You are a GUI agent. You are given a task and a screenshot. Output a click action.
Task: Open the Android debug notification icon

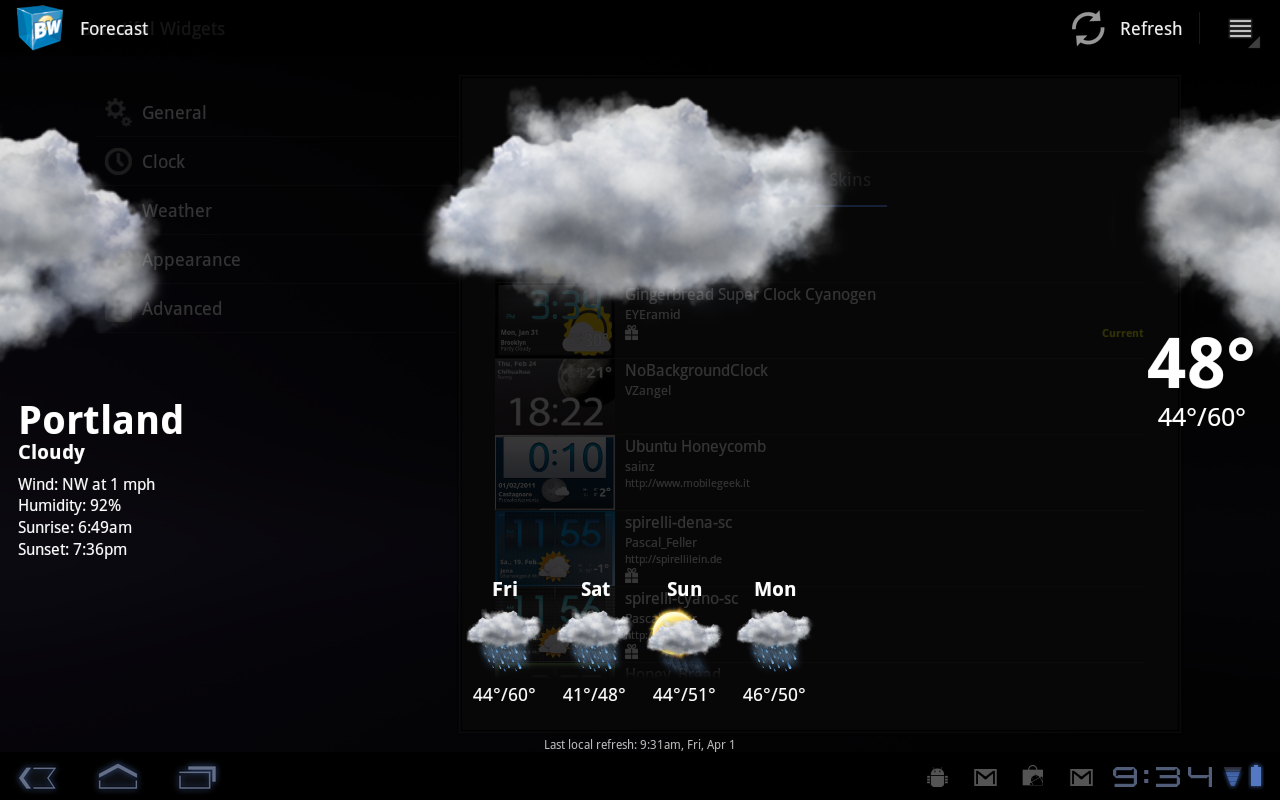937,777
